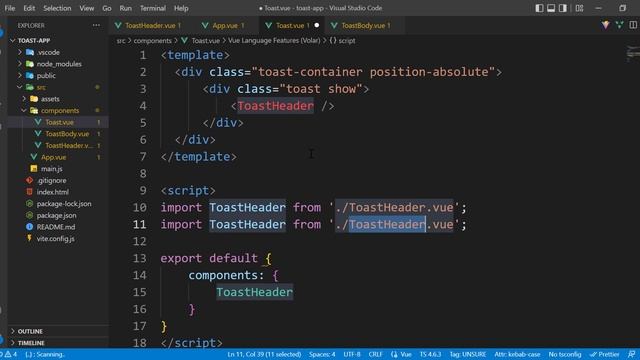Split the editor to the right

(x=633, y=25)
